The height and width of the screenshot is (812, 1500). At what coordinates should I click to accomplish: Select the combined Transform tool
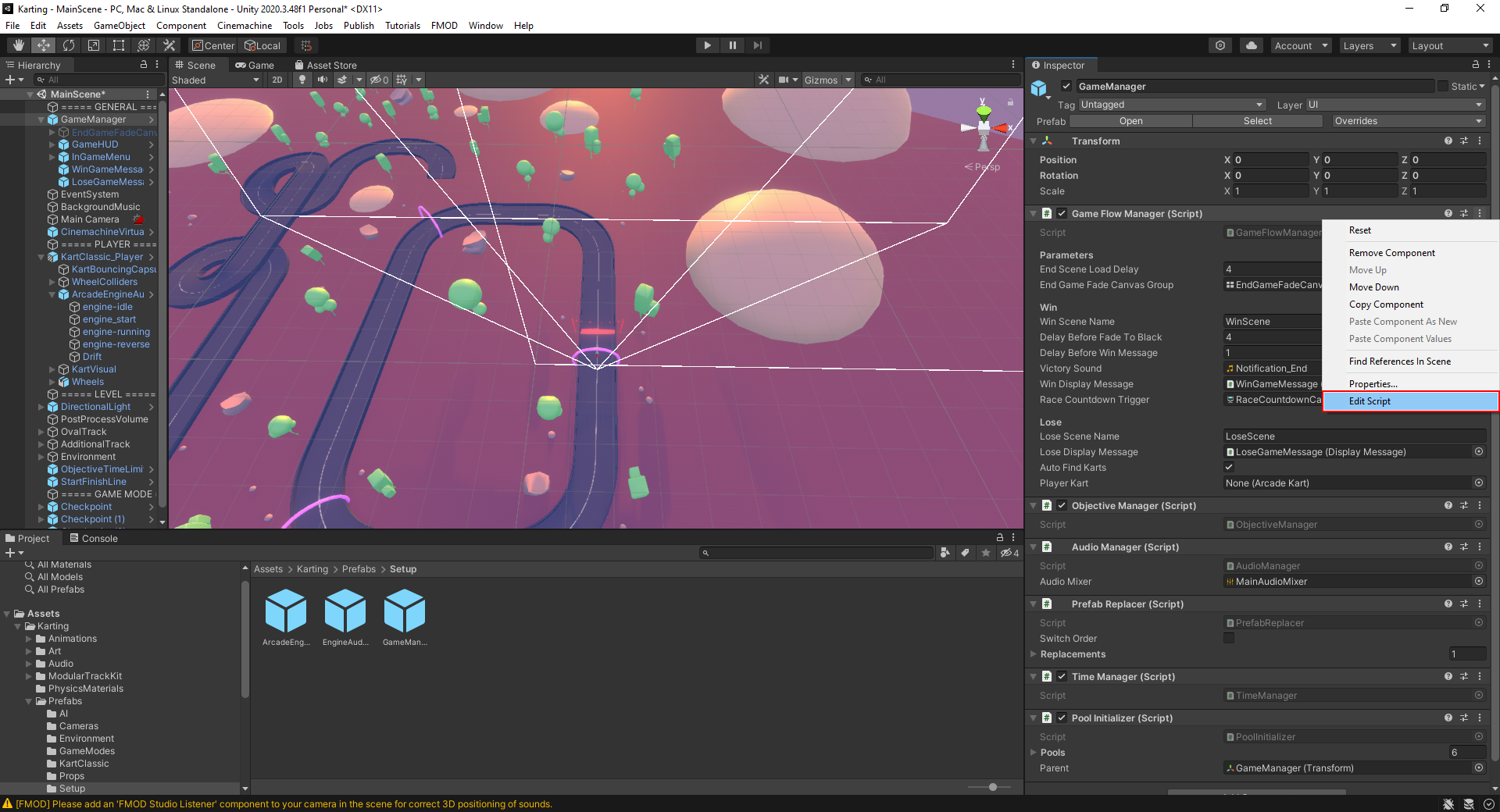pyautogui.click(x=144, y=45)
